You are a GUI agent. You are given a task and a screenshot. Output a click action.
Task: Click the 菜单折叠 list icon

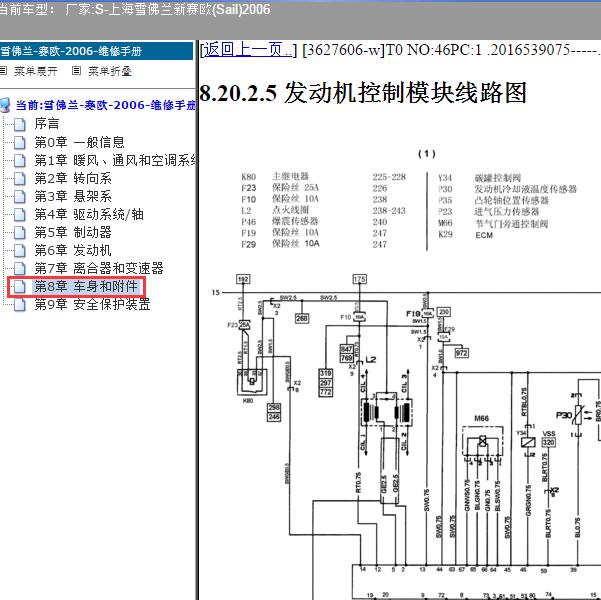click(76, 71)
